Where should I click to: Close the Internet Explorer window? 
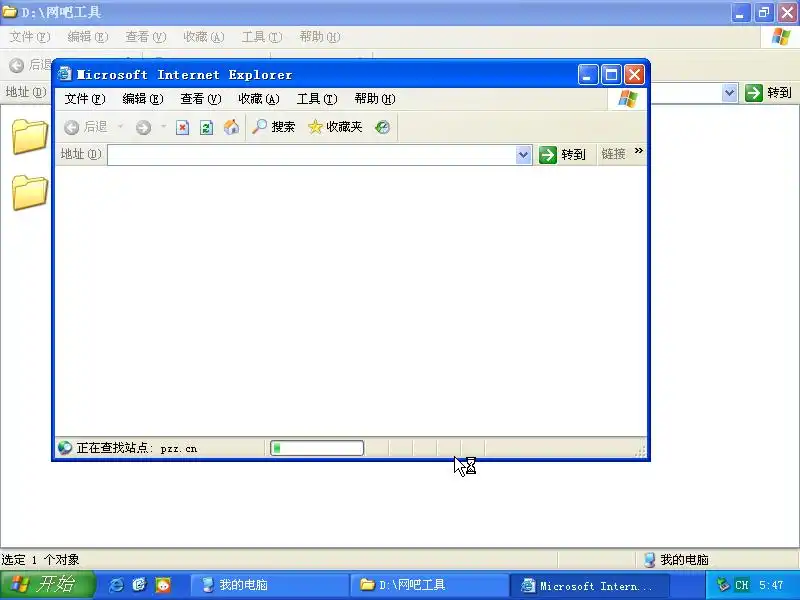click(635, 75)
